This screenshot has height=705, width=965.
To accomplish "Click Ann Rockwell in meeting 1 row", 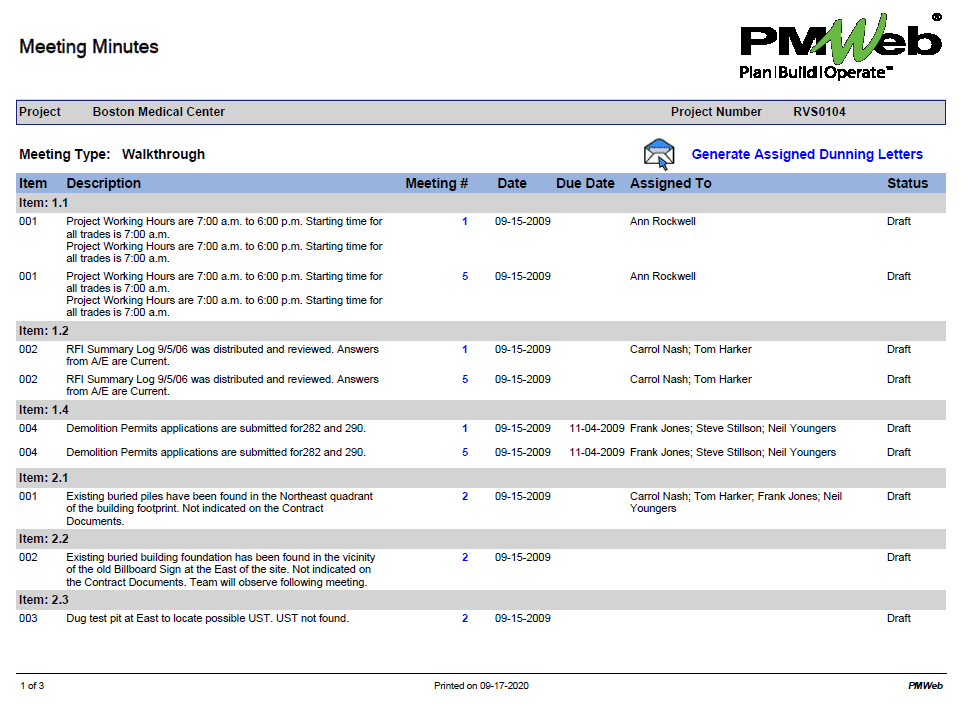I will 662,221.
